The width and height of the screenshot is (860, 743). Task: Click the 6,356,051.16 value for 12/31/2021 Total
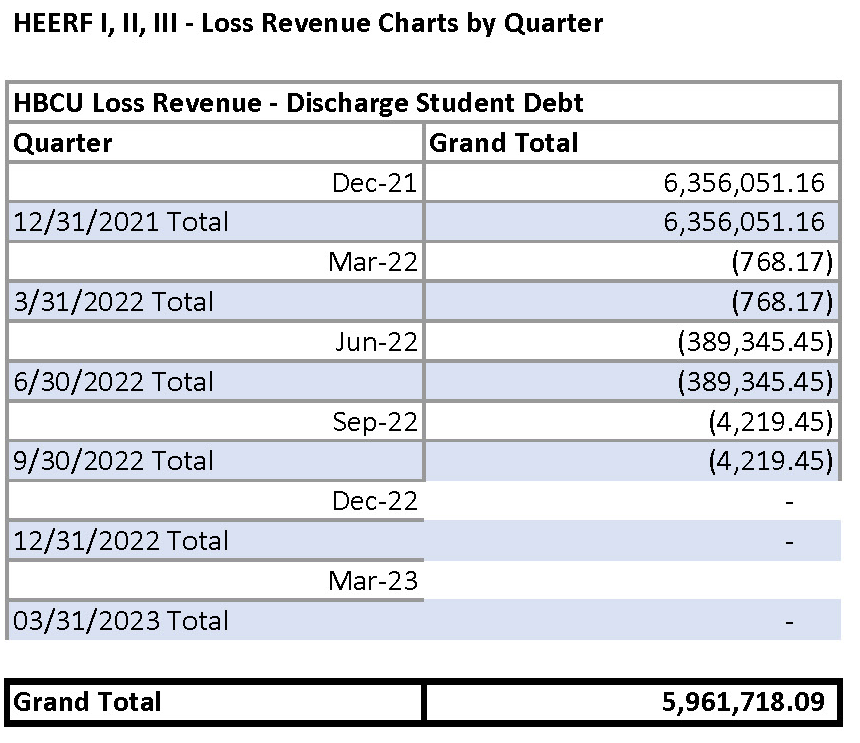tap(744, 222)
